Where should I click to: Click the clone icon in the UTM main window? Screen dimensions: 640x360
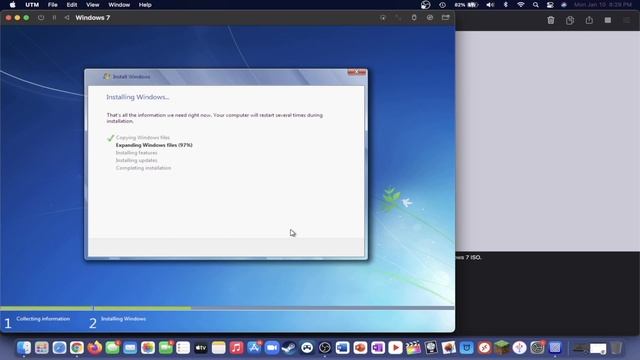(x=570, y=20)
